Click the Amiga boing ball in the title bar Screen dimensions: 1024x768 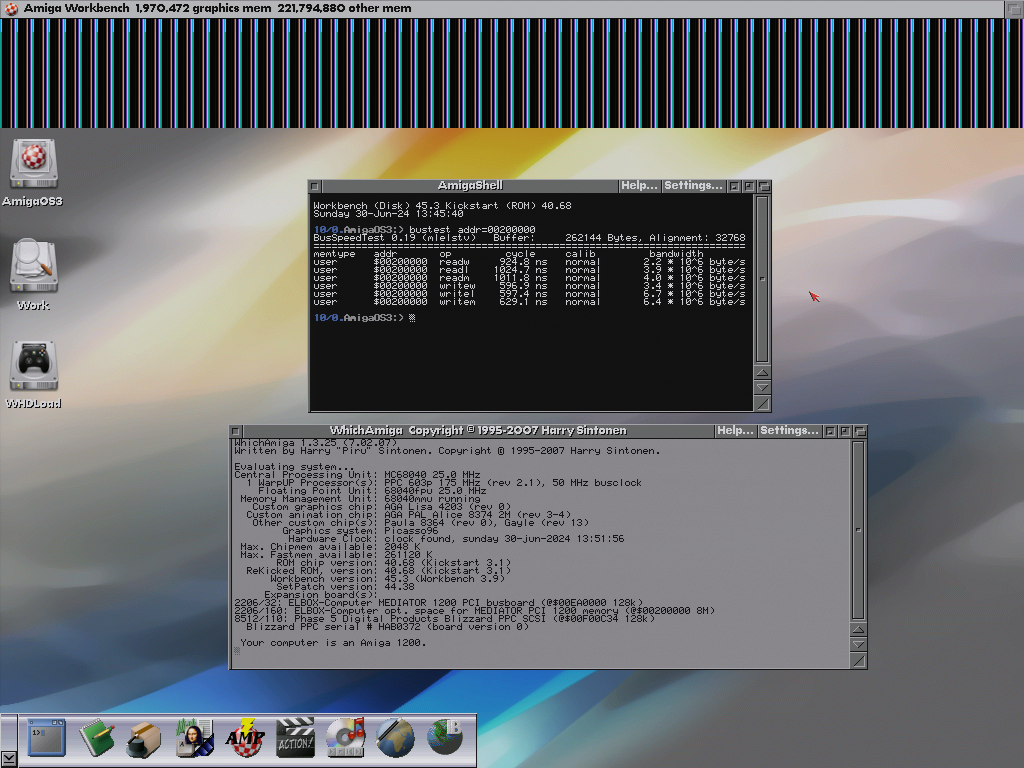point(11,8)
